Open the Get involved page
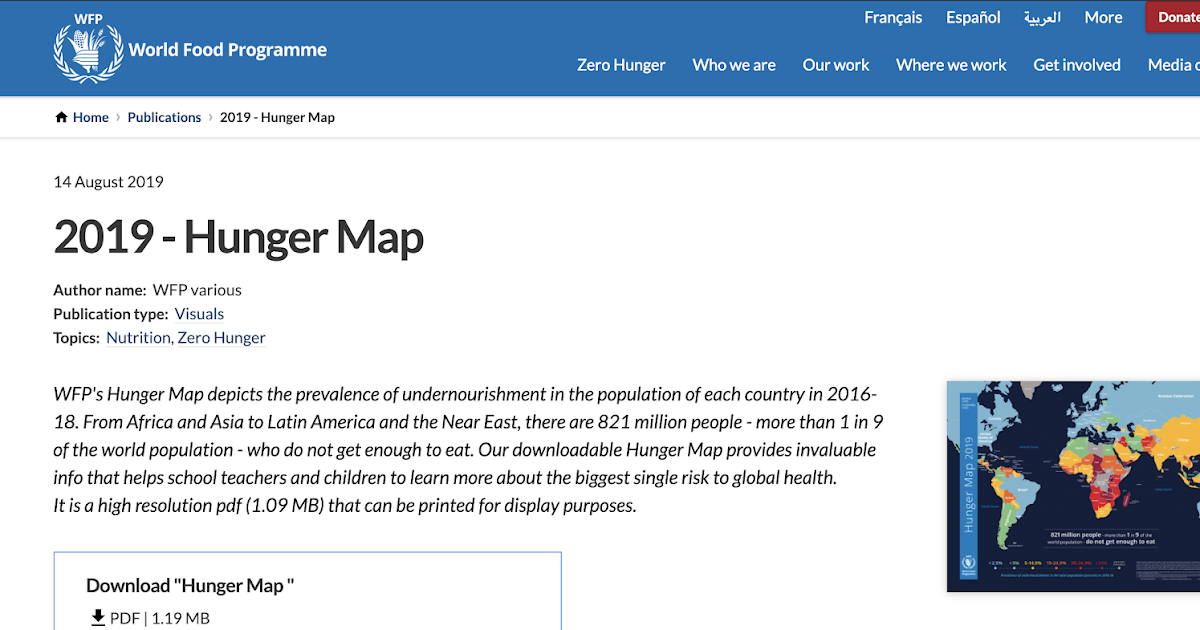This screenshot has height=630, width=1200. 1077,64
